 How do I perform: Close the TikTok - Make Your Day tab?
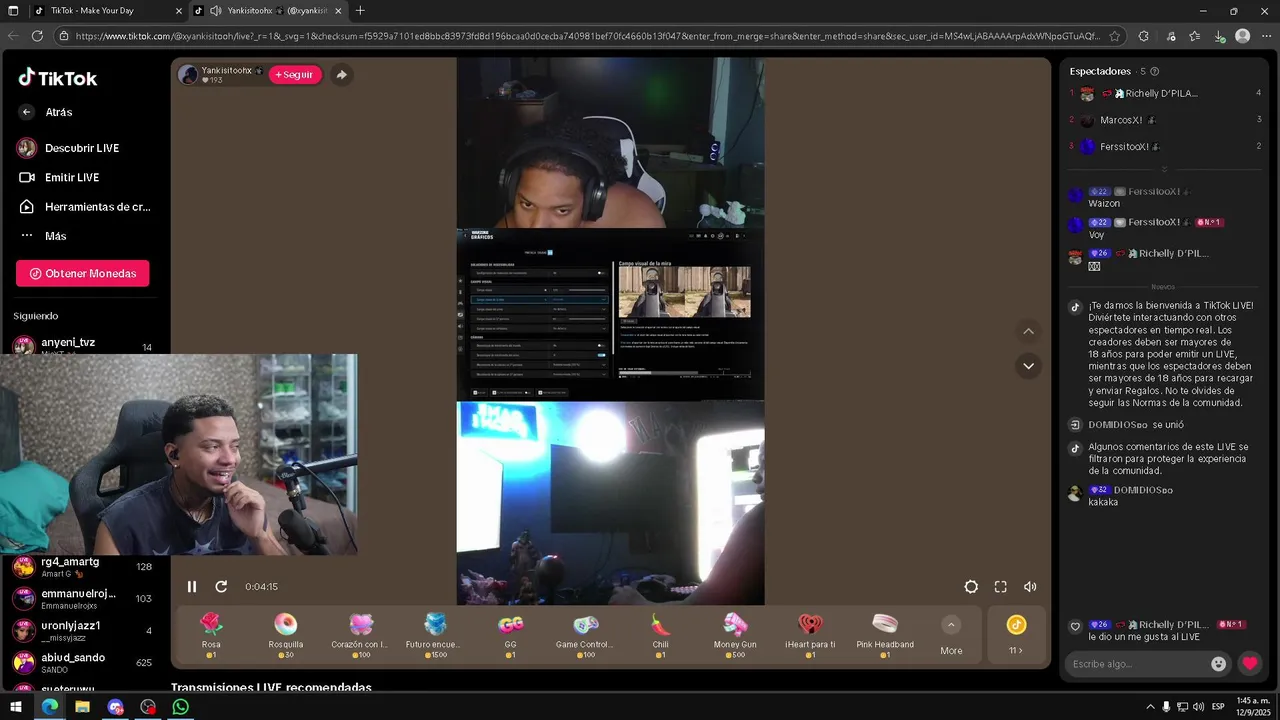click(179, 11)
